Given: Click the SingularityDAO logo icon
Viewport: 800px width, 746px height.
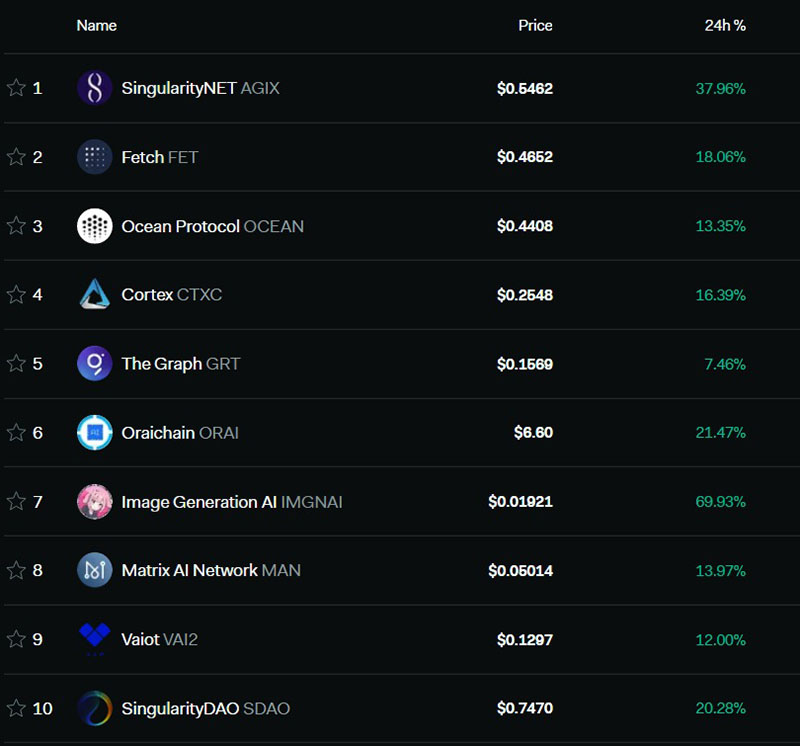Looking at the screenshot, I should point(95,708).
